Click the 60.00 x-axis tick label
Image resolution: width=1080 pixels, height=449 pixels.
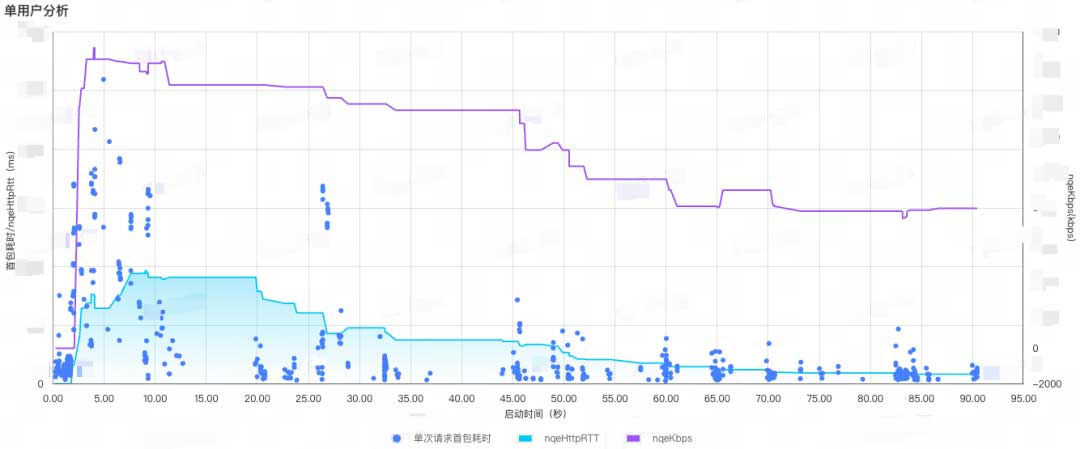665,398
